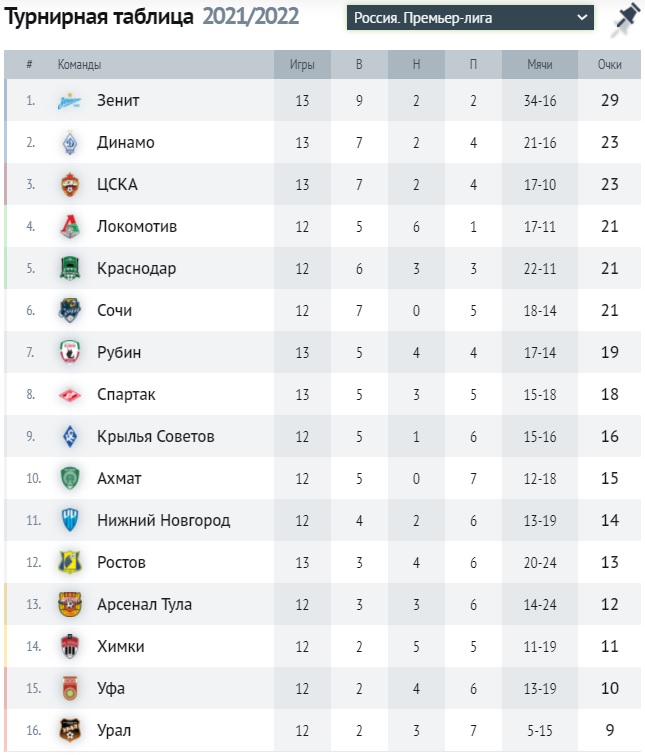The height and width of the screenshot is (755, 645).
Task: Click the Локомотив team logo
Action: tap(69, 227)
